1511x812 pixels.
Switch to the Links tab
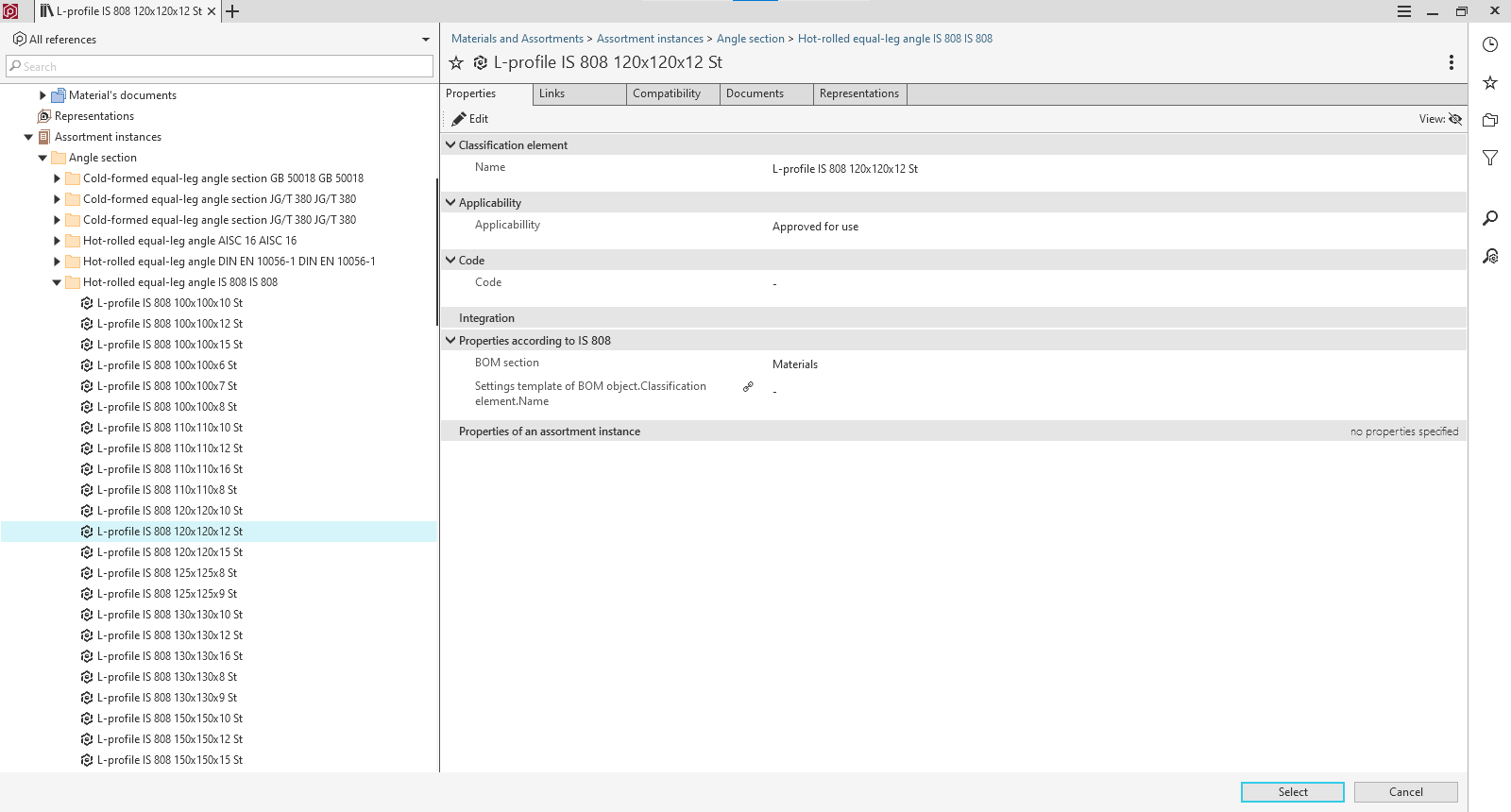click(x=579, y=93)
